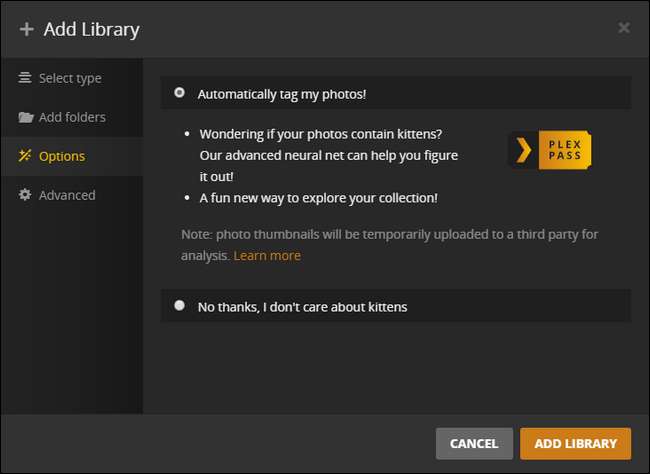Viewport: 650px width, 474px height.
Task: Click the Select type list icon
Action: [x=25, y=78]
